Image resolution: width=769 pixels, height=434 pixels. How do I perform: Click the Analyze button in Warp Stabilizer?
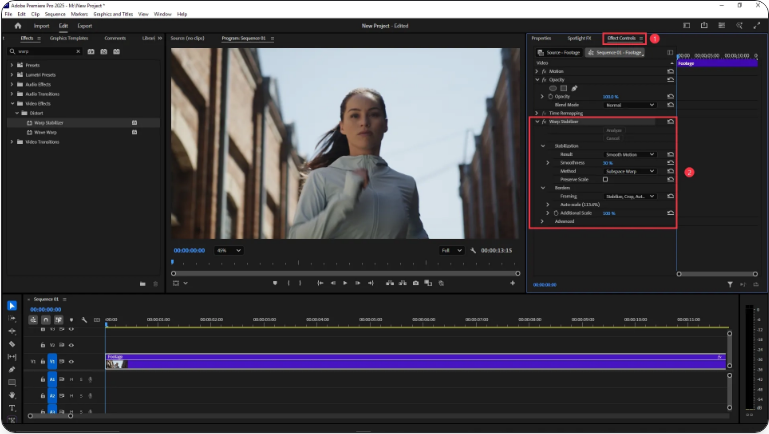[x=613, y=130]
